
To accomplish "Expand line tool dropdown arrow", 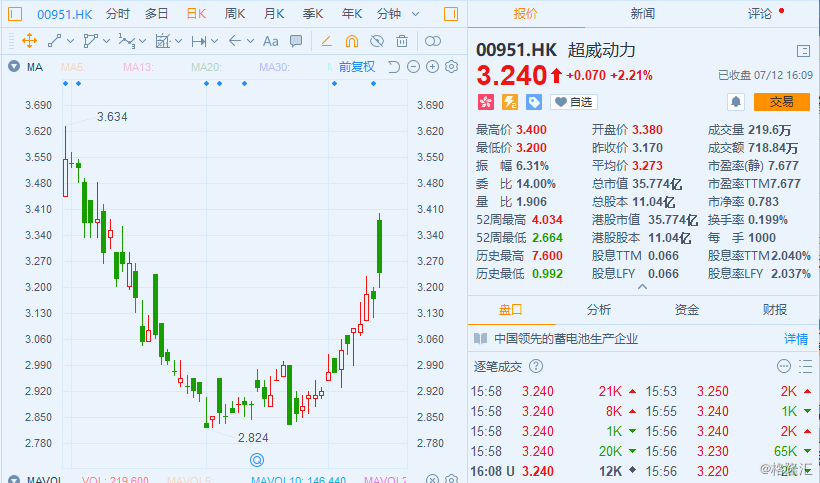I will [71, 41].
